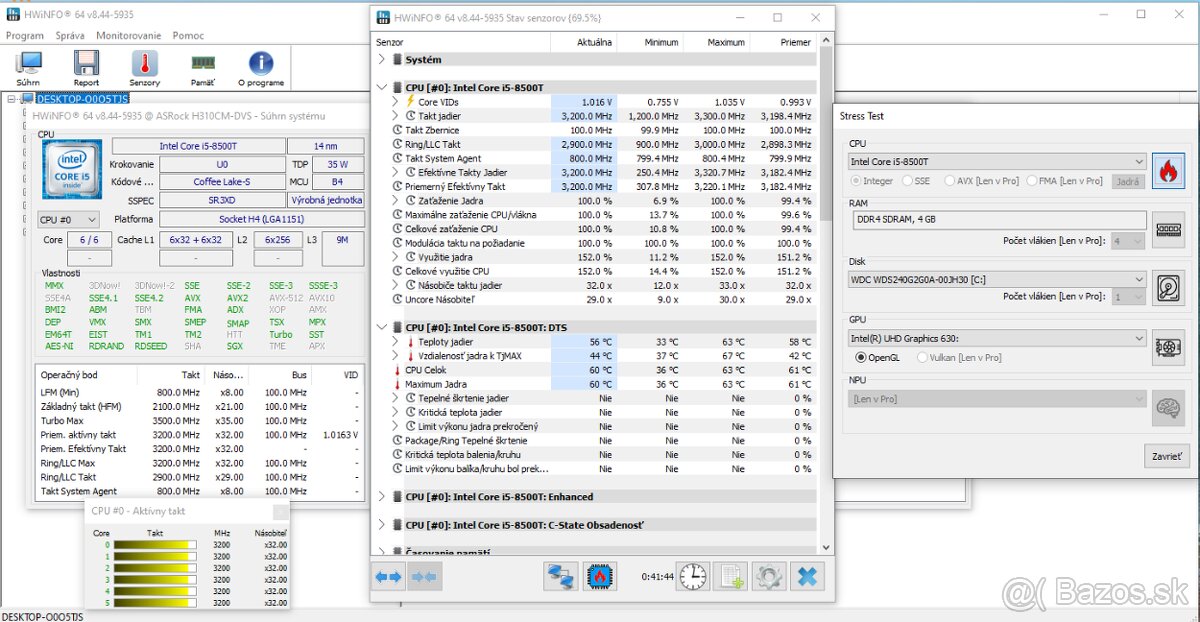Select the SSE radio option
This screenshot has width=1200, height=622.
click(x=915, y=181)
